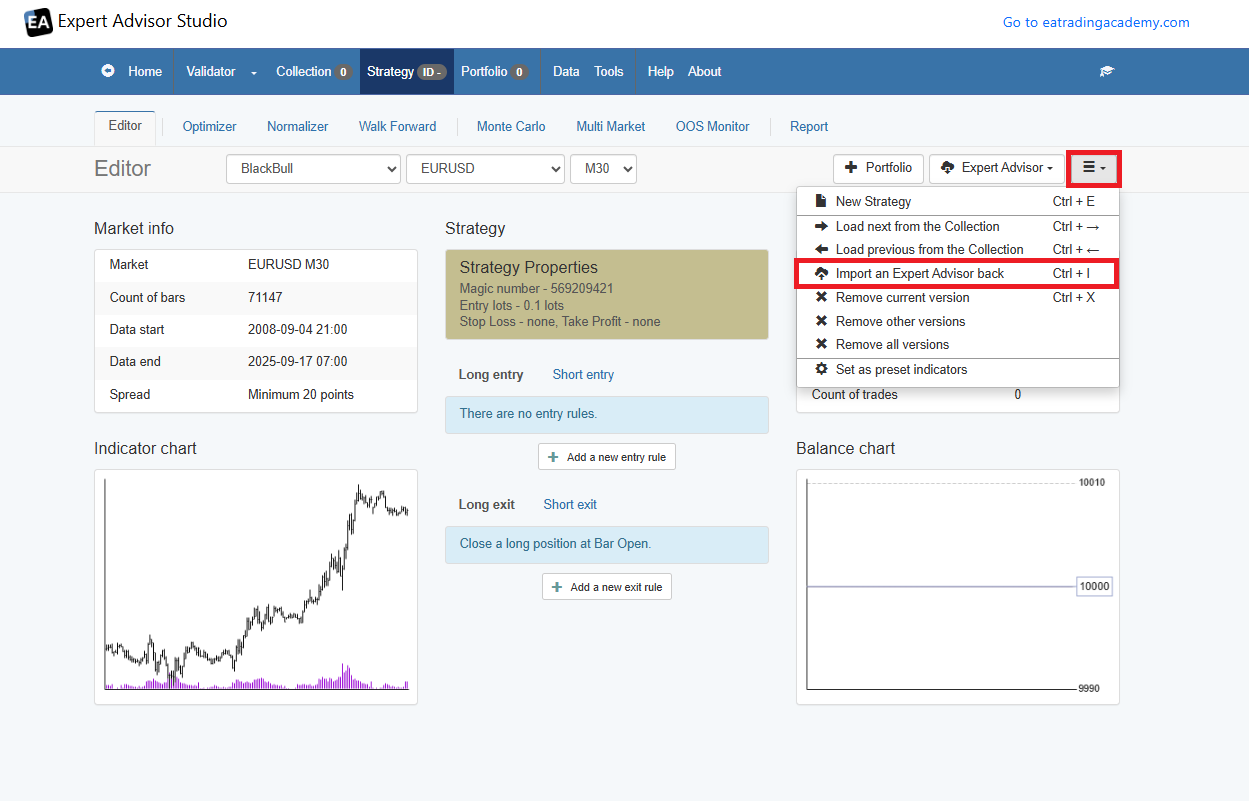Click the graduation cap icon in navbar
The width and height of the screenshot is (1249, 801).
[x=1107, y=72]
